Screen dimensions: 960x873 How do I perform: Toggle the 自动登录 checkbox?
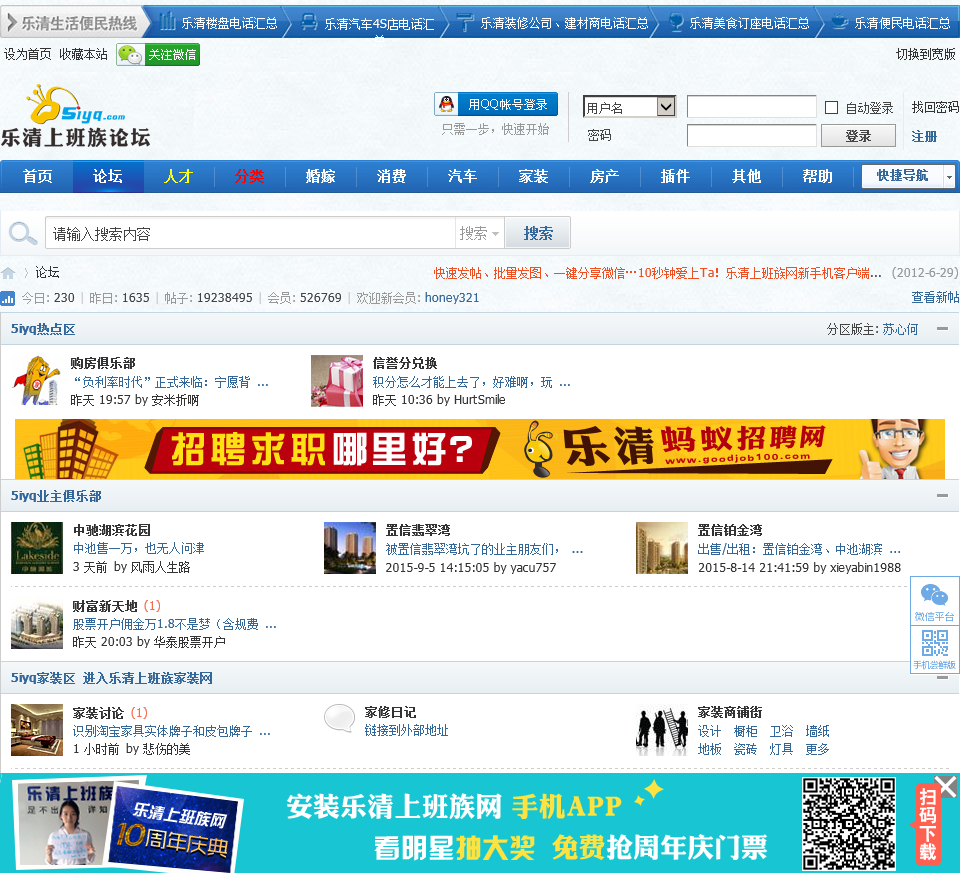[831, 108]
